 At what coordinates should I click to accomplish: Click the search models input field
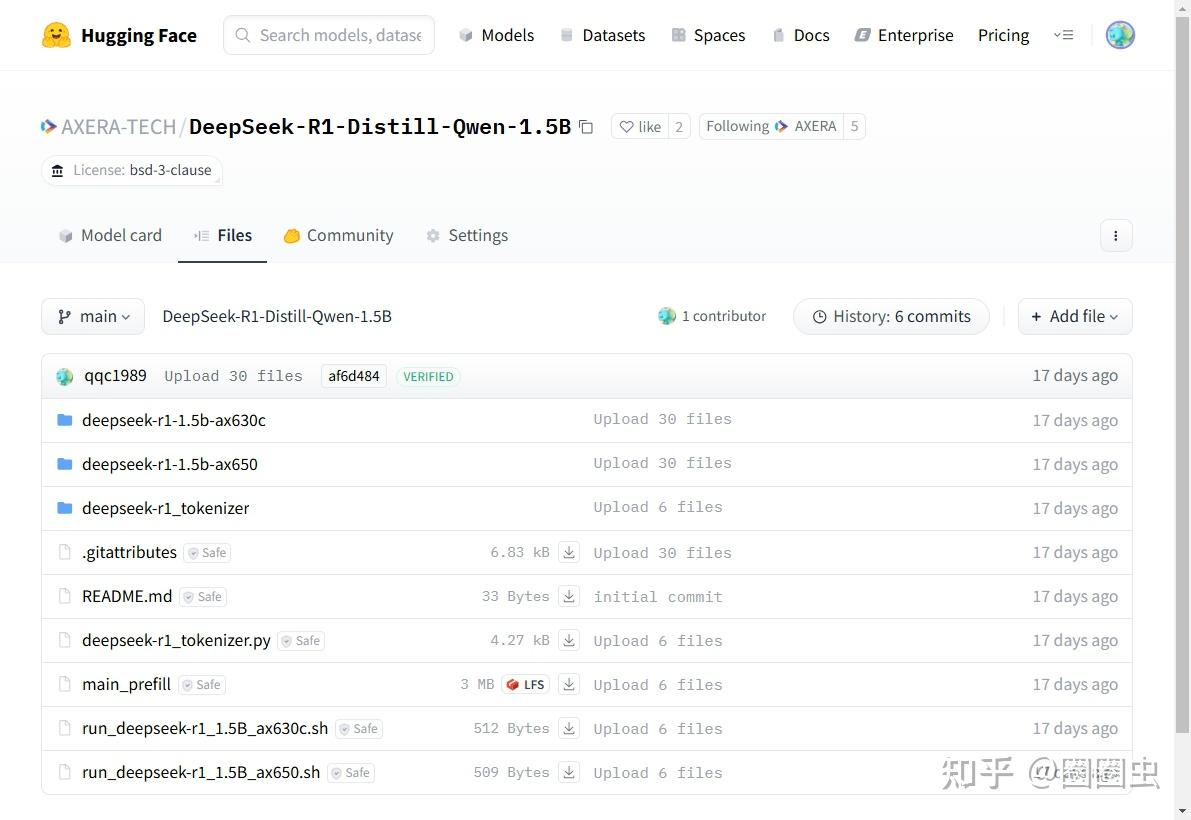(x=328, y=35)
